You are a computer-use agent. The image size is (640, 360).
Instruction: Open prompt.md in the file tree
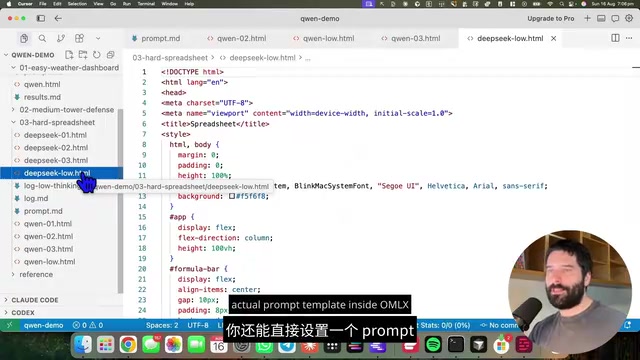pyautogui.click(x=43, y=211)
